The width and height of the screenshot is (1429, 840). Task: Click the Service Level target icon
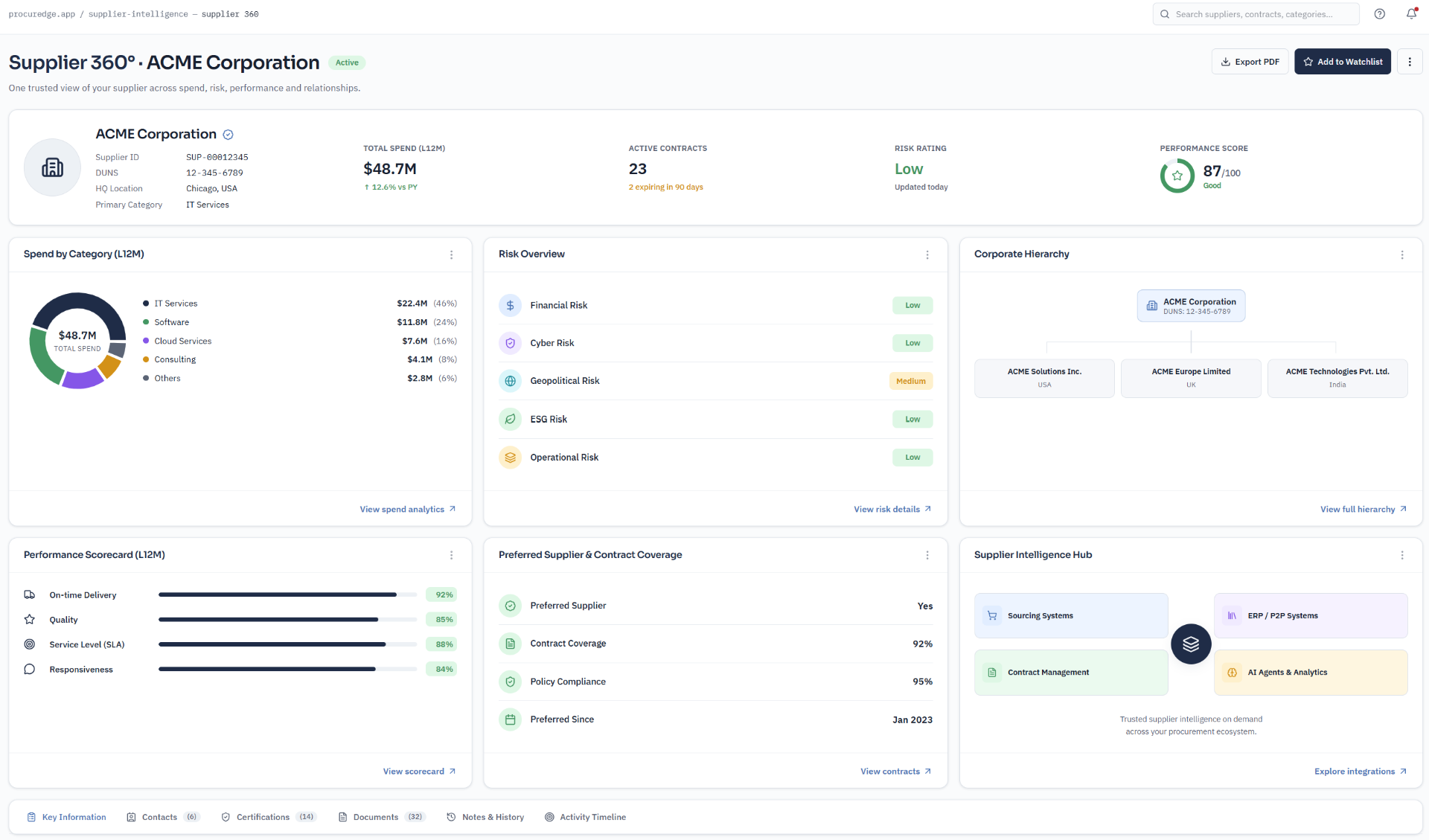click(30, 644)
